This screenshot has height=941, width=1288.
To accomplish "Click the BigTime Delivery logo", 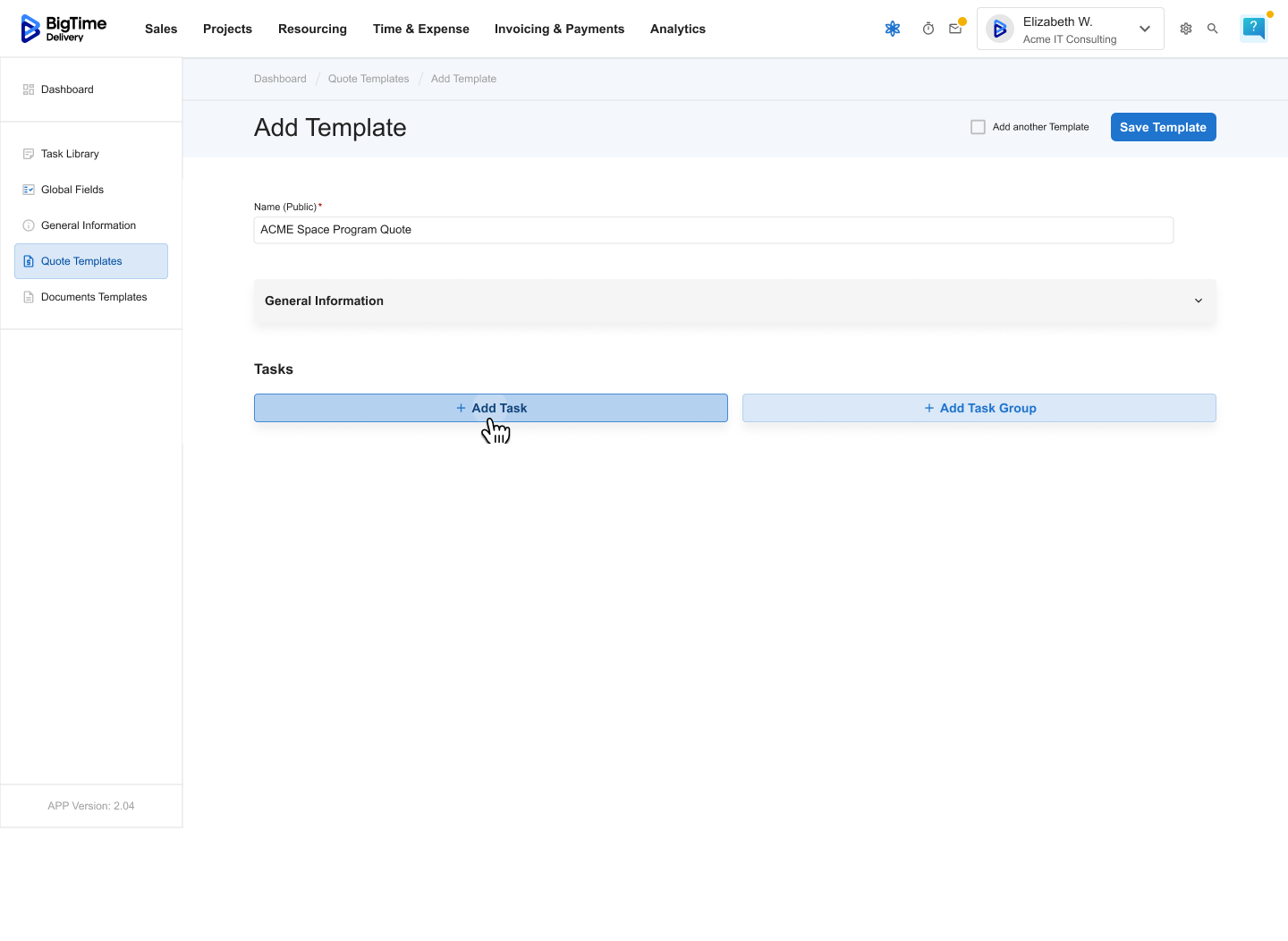I will (x=63, y=29).
